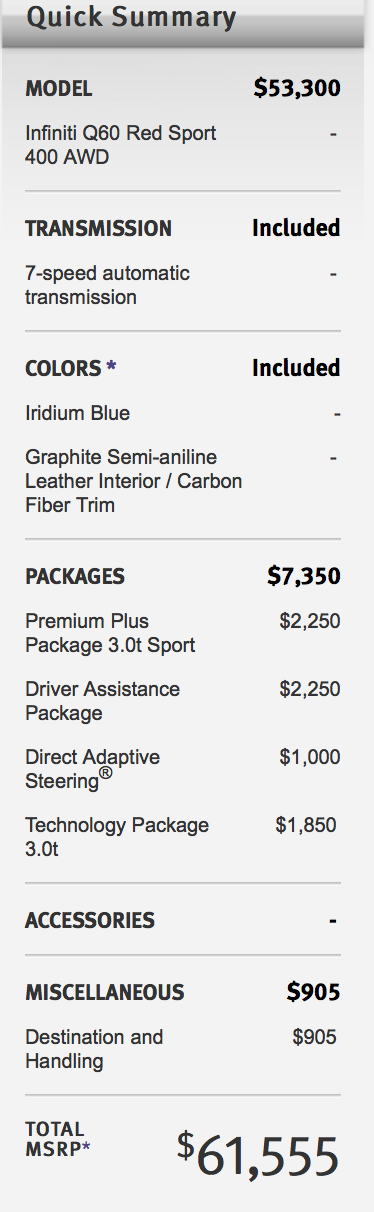Click Premium Plus Package 3.0t Sport
Screen dimensions: 374x1212
(x=110, y=633)
